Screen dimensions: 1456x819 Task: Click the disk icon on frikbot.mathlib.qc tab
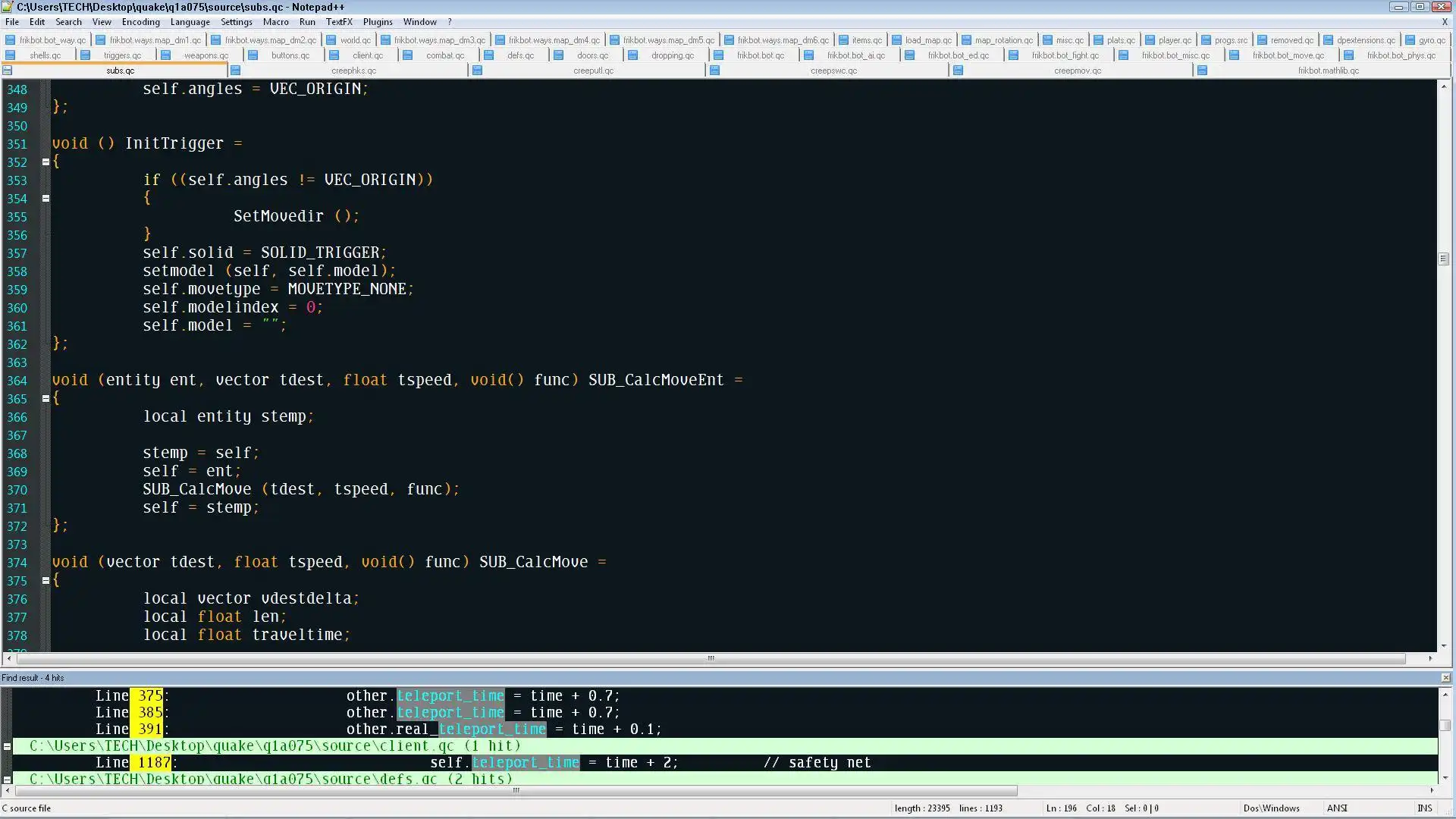coord(1202,71)
